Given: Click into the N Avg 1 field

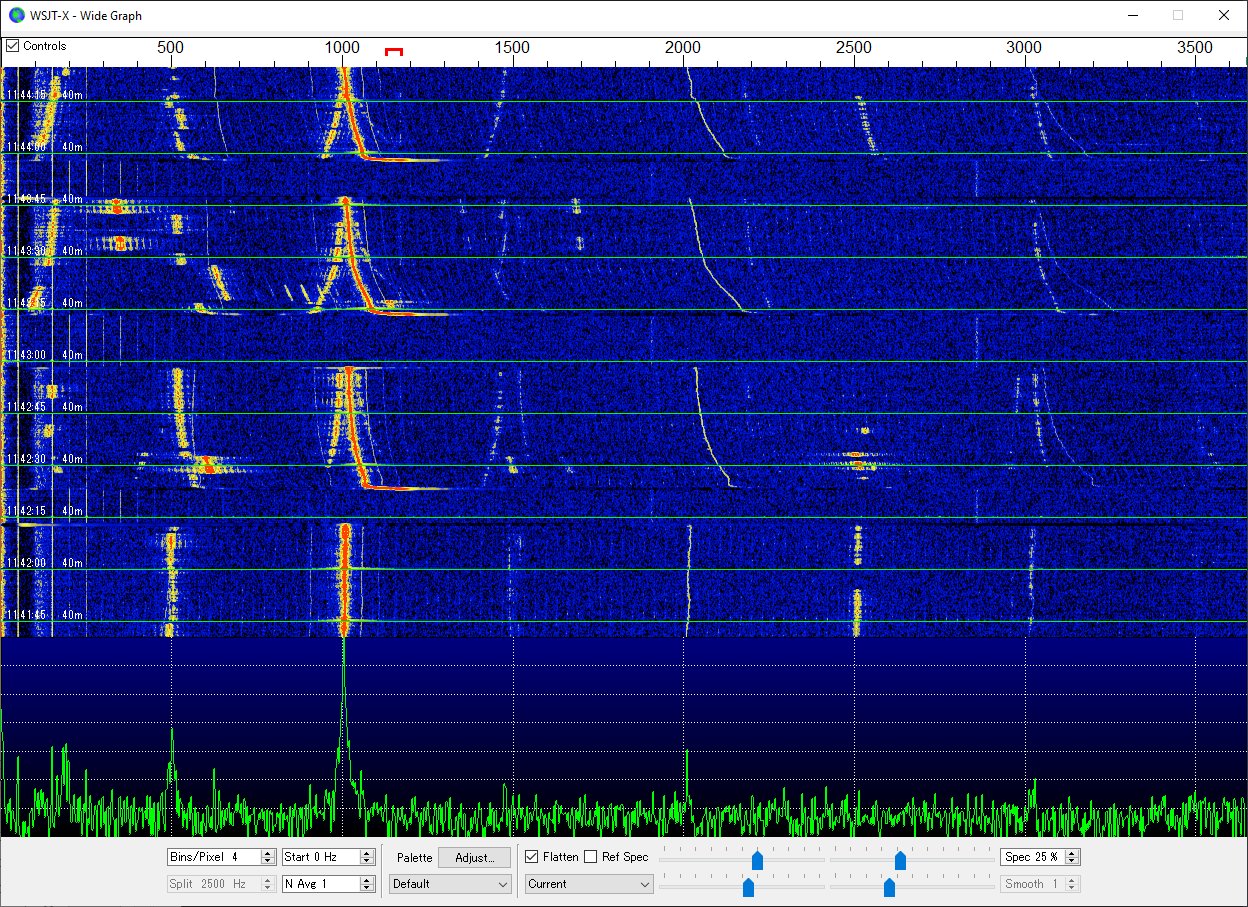Looking at the screenshot, I should (321, 884).
